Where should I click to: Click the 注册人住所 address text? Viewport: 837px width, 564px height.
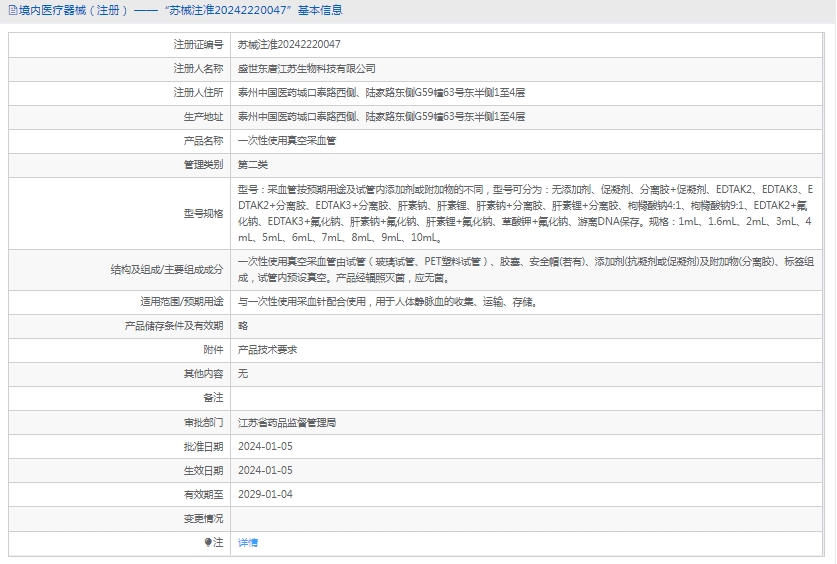click(x=381, y=93)
